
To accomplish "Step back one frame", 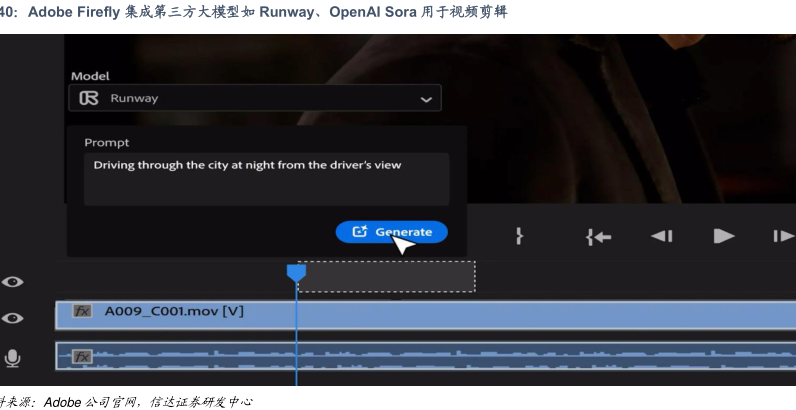I will click(661, 236).
